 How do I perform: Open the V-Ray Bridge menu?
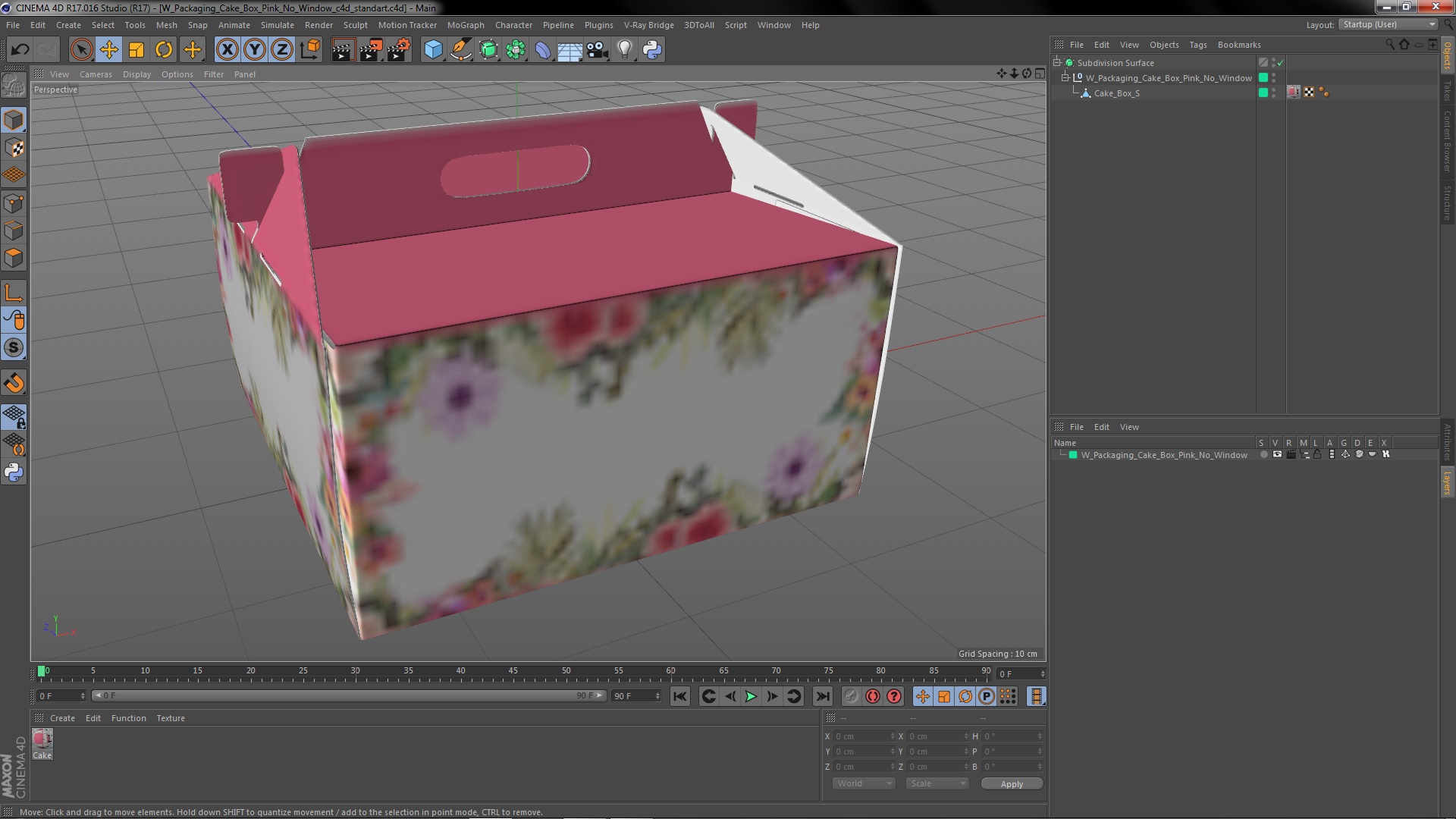649,25
